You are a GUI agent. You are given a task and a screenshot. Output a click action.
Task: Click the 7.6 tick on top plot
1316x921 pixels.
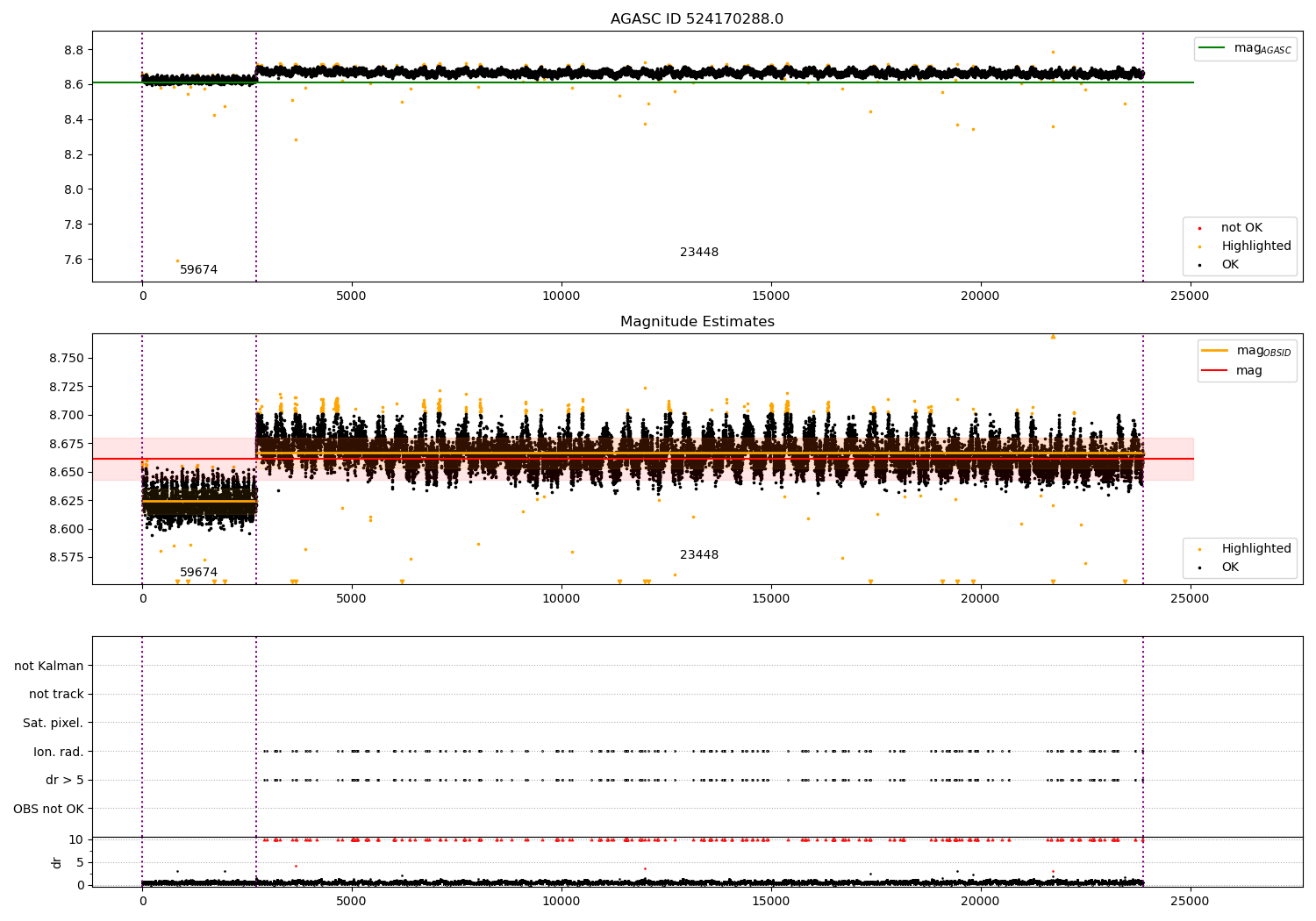(x=74, y=260)
